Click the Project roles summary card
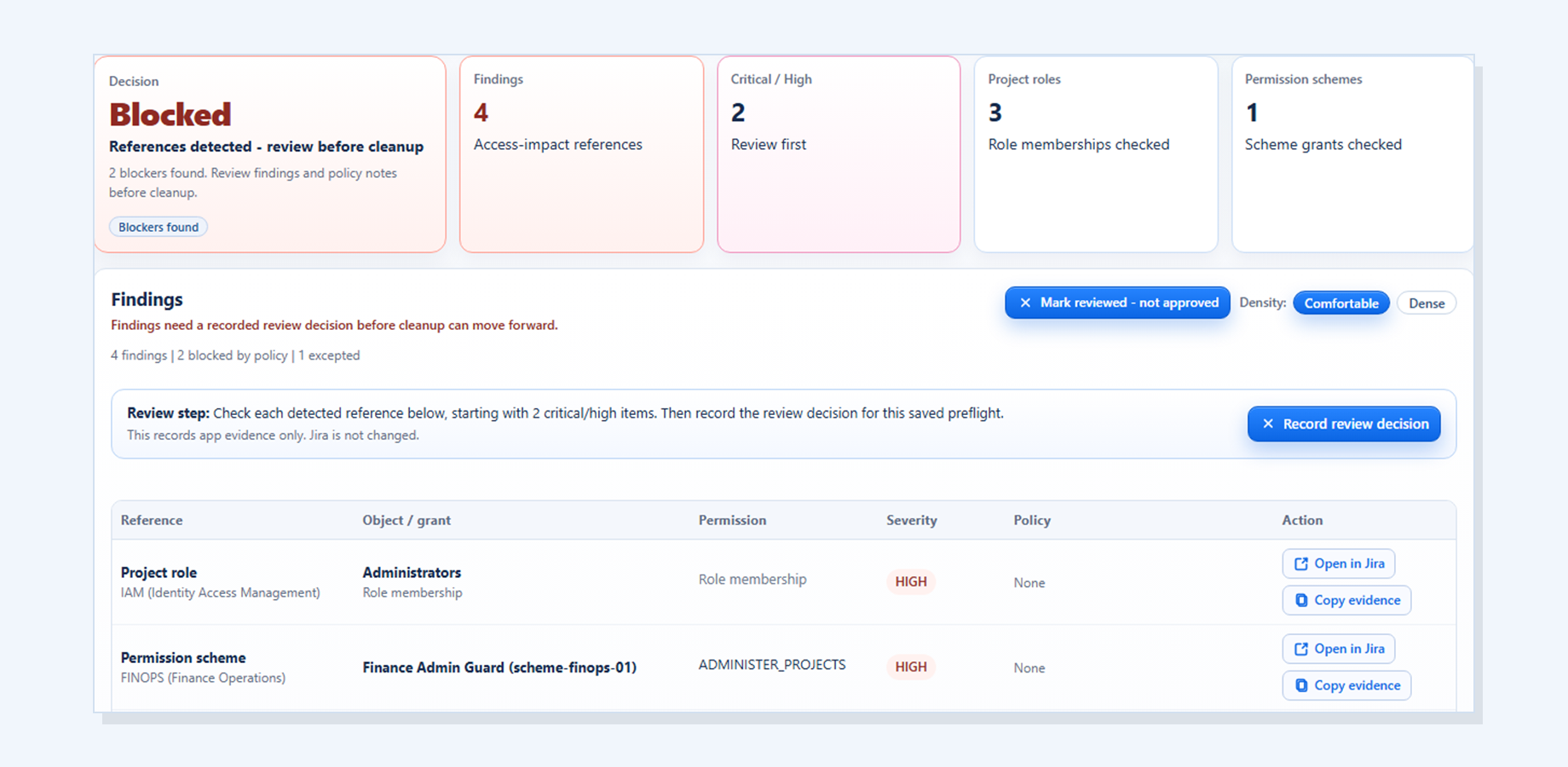The height and width of the screenshot is (767, 1568). point(1096,153)
